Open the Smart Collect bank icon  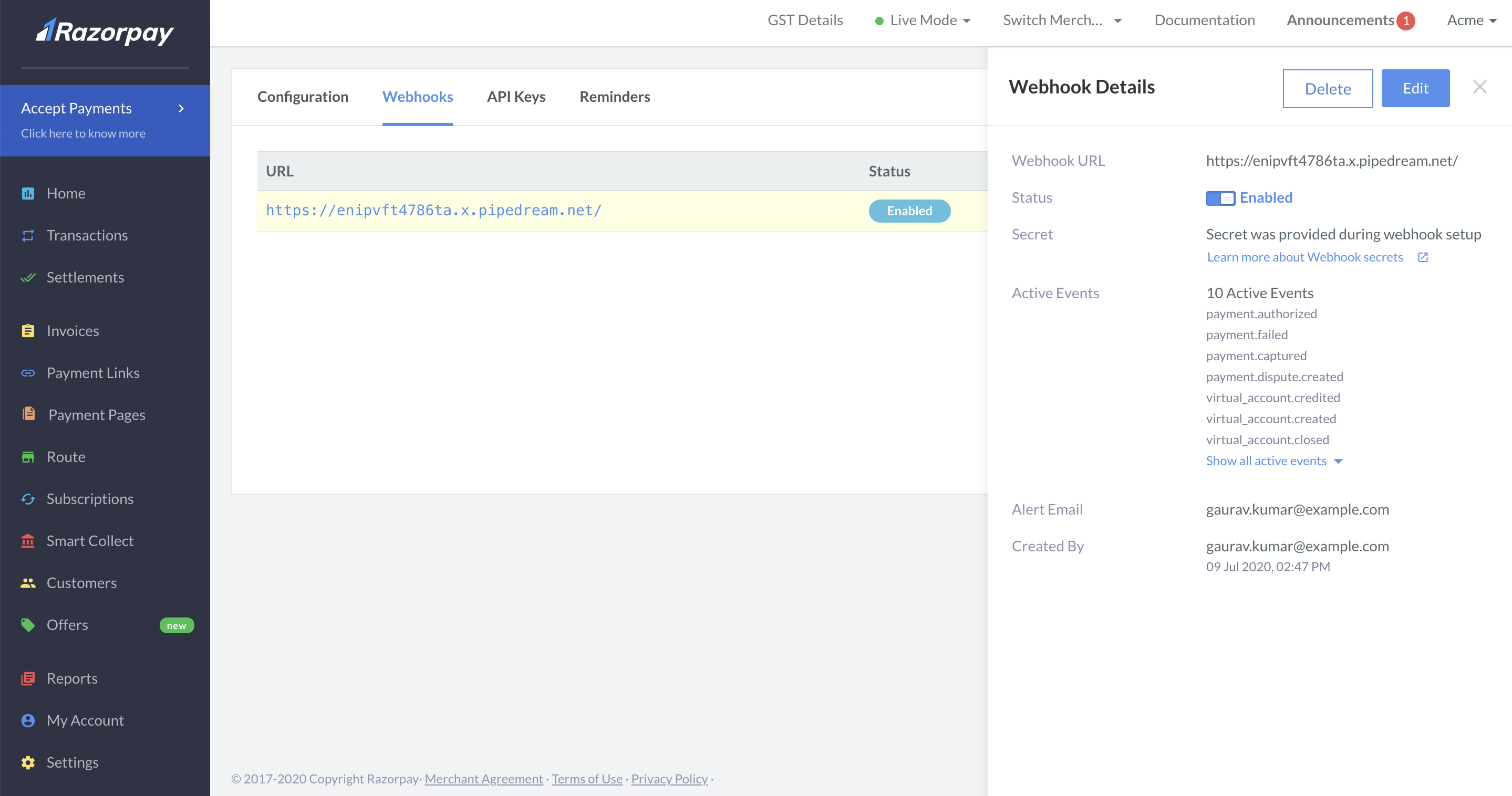click(28, 541)
